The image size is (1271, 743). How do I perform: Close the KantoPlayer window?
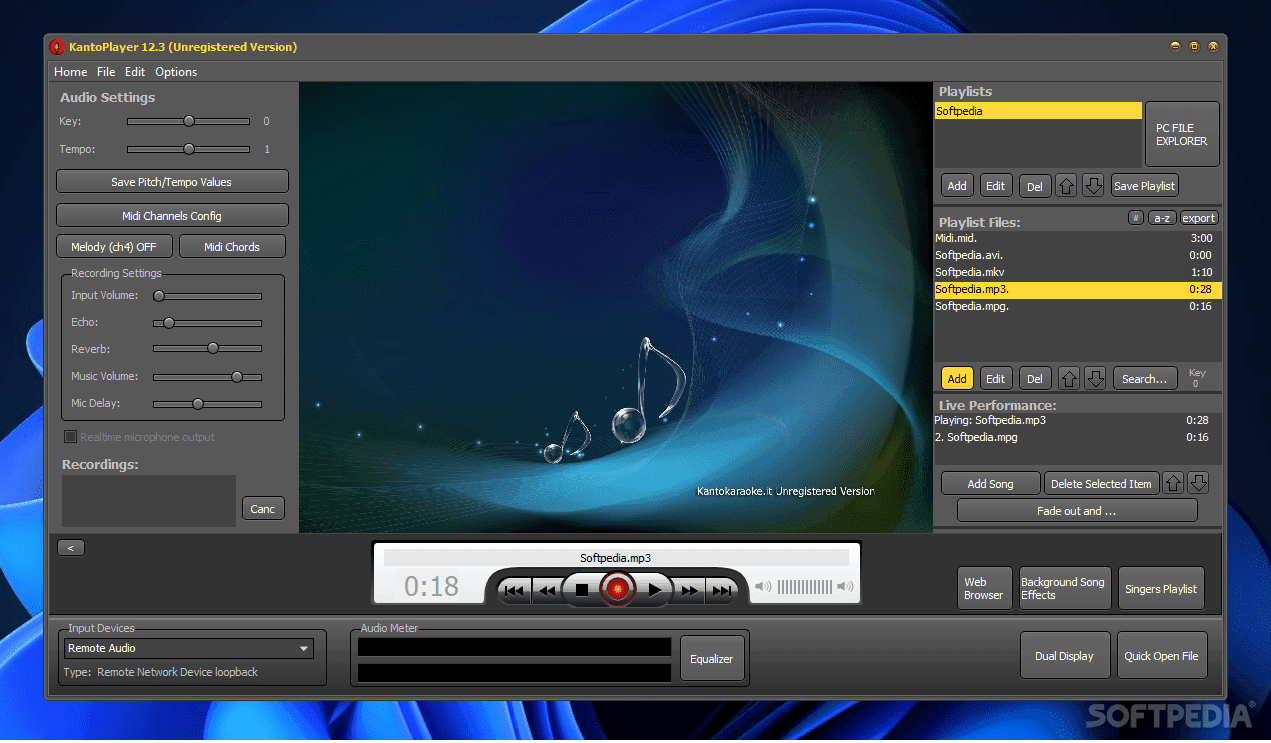coord(1213,46)
